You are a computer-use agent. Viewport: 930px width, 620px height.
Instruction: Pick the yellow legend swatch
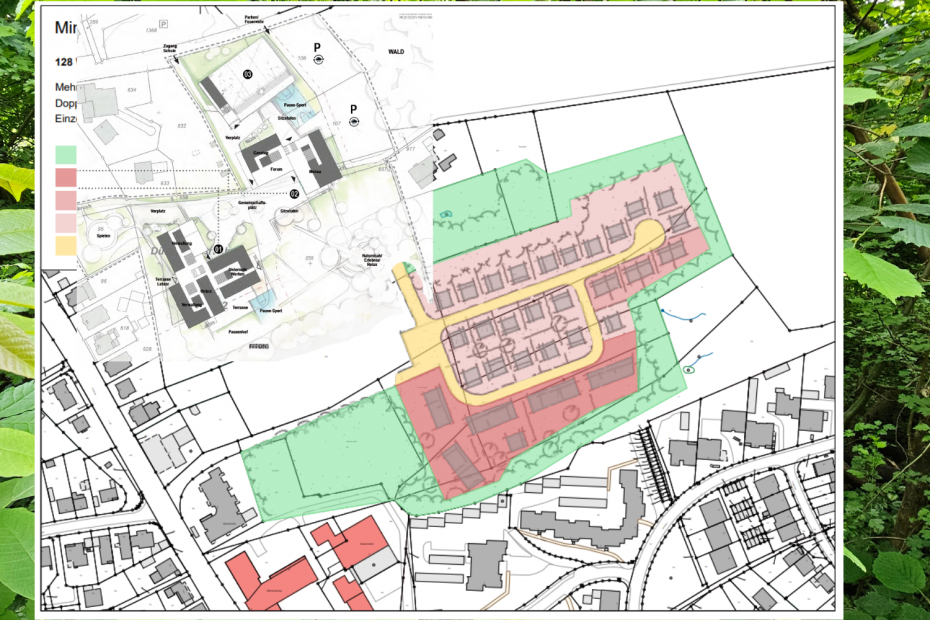tap(66, 244)
